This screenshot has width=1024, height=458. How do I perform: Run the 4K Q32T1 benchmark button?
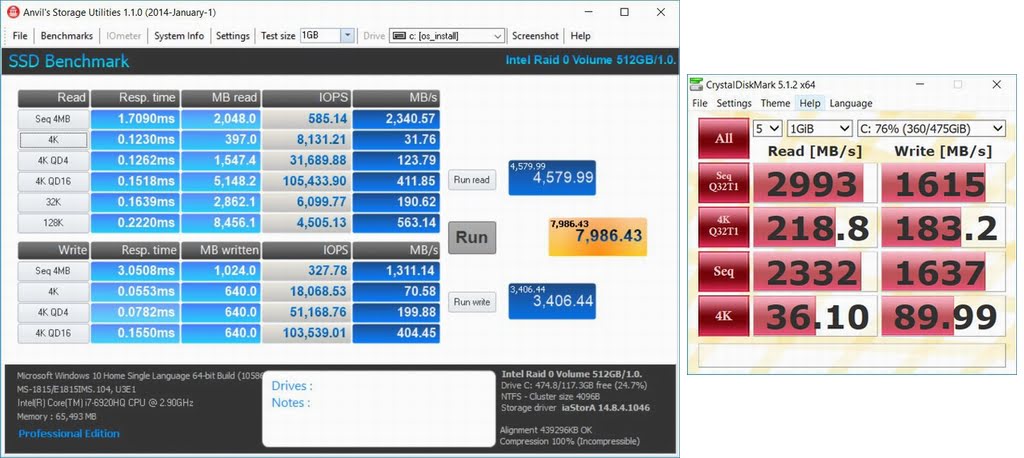(724, 229)
